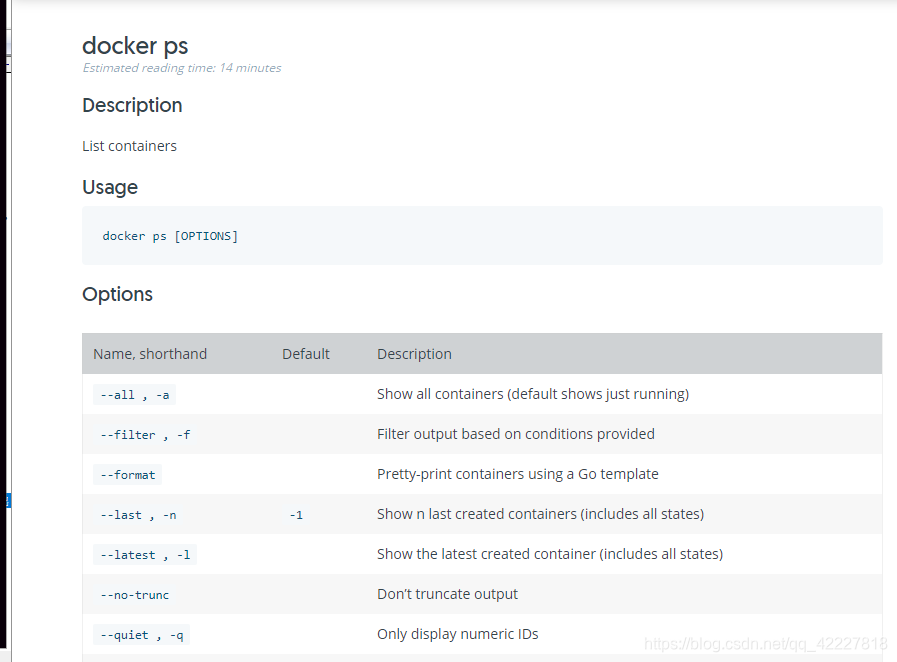The image size is (897, 662).
Task: Click the "Default" column header
Action: pos(305,354)
